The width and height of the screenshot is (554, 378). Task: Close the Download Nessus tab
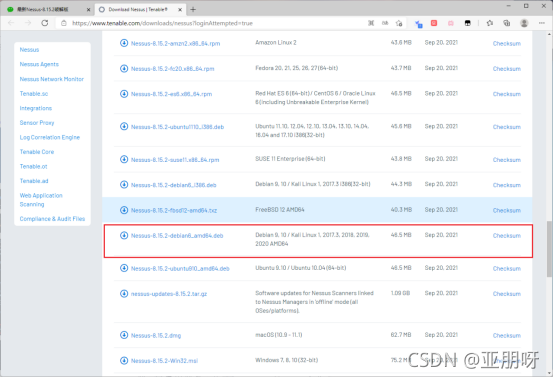[x=180, y=10]
